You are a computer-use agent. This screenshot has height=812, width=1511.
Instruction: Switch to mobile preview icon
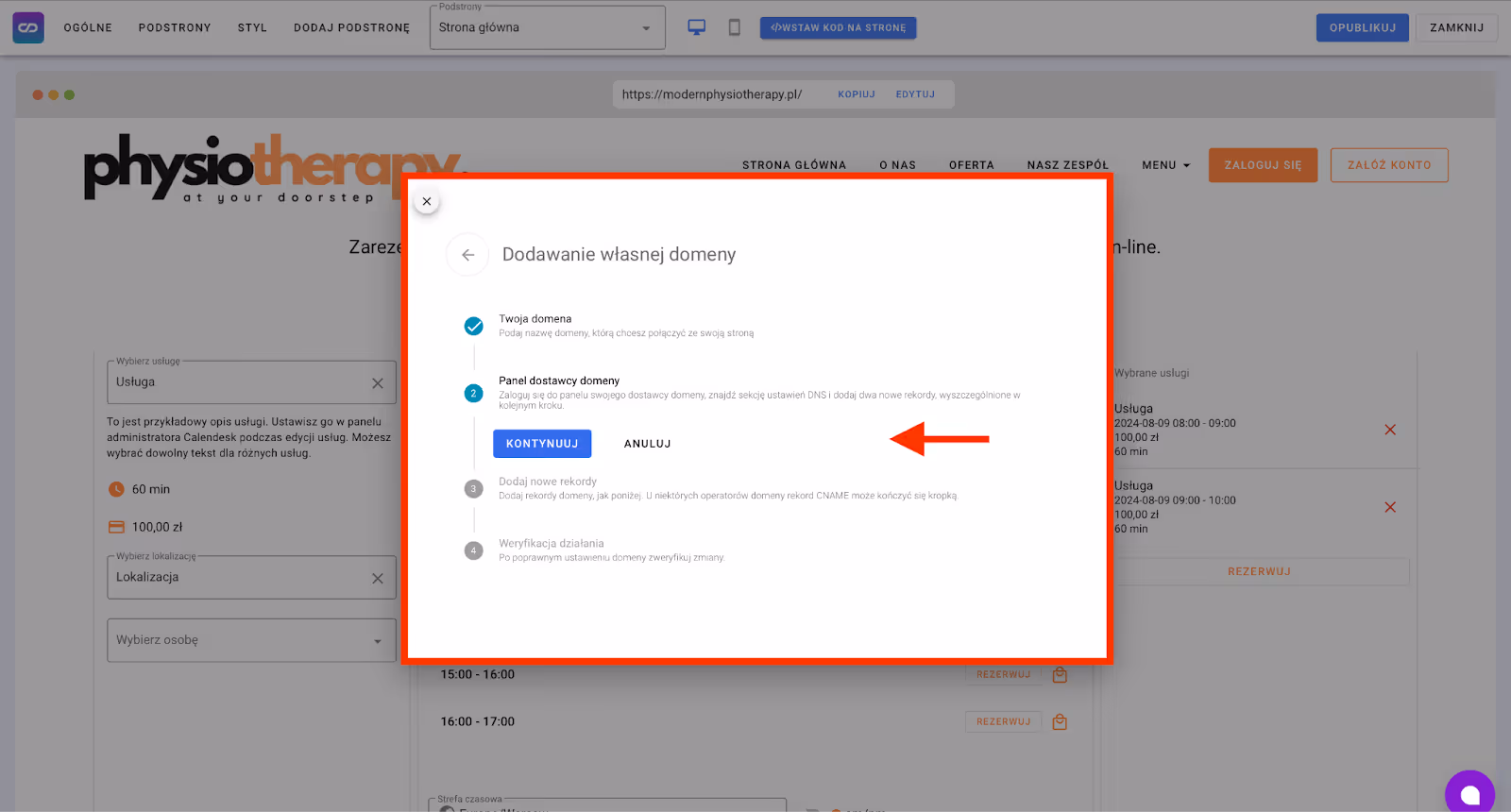click(734, 27)
